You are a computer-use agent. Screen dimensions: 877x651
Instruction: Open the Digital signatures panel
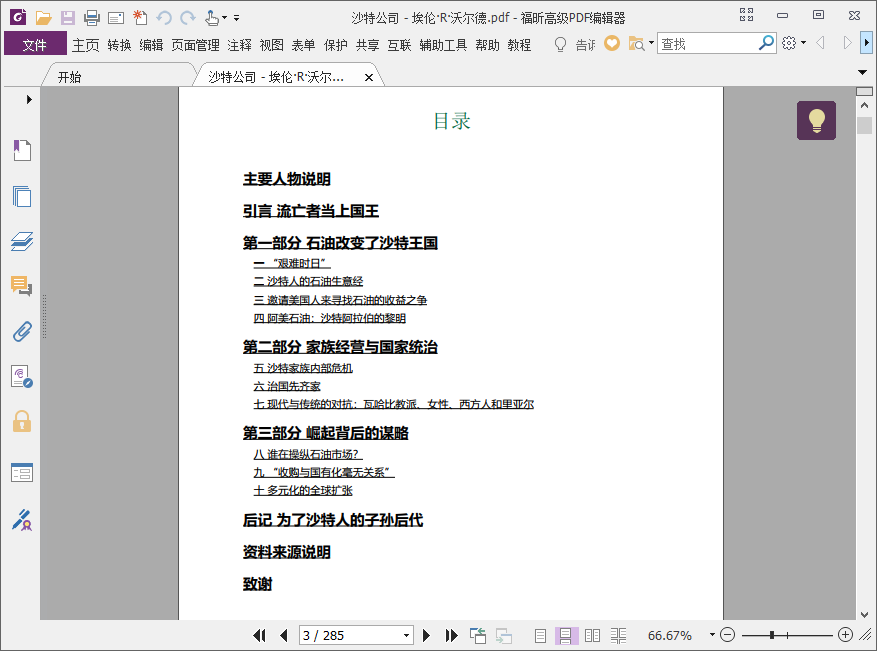click(x=22, y=376)
